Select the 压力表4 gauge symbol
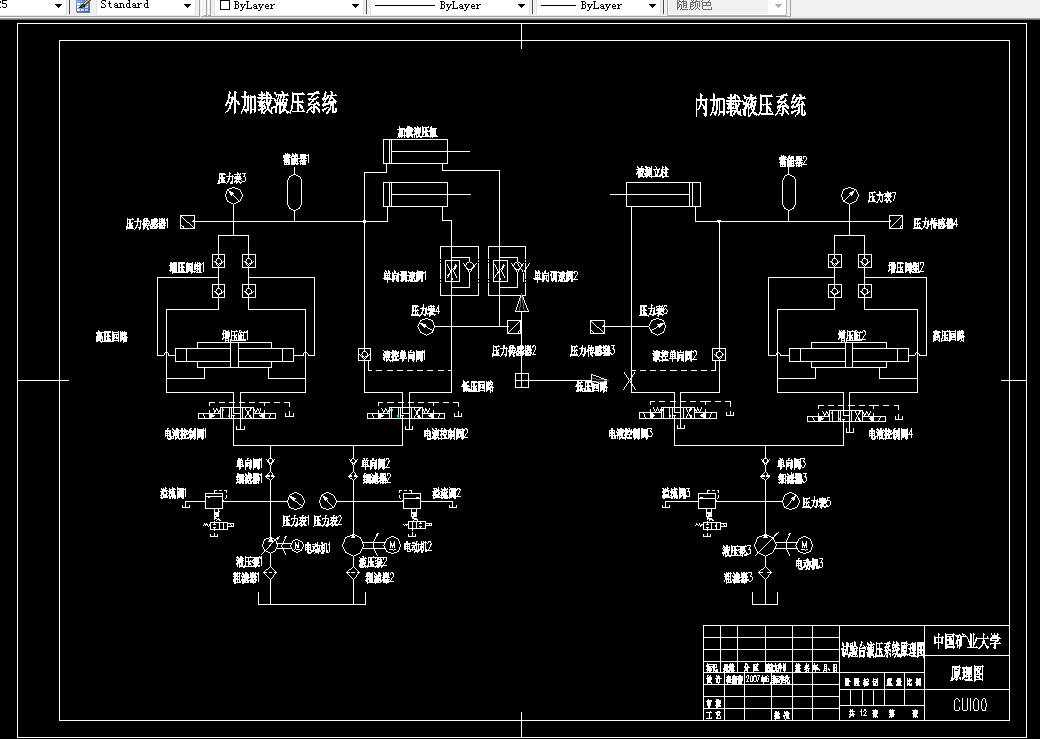 [x=426, y=326]
